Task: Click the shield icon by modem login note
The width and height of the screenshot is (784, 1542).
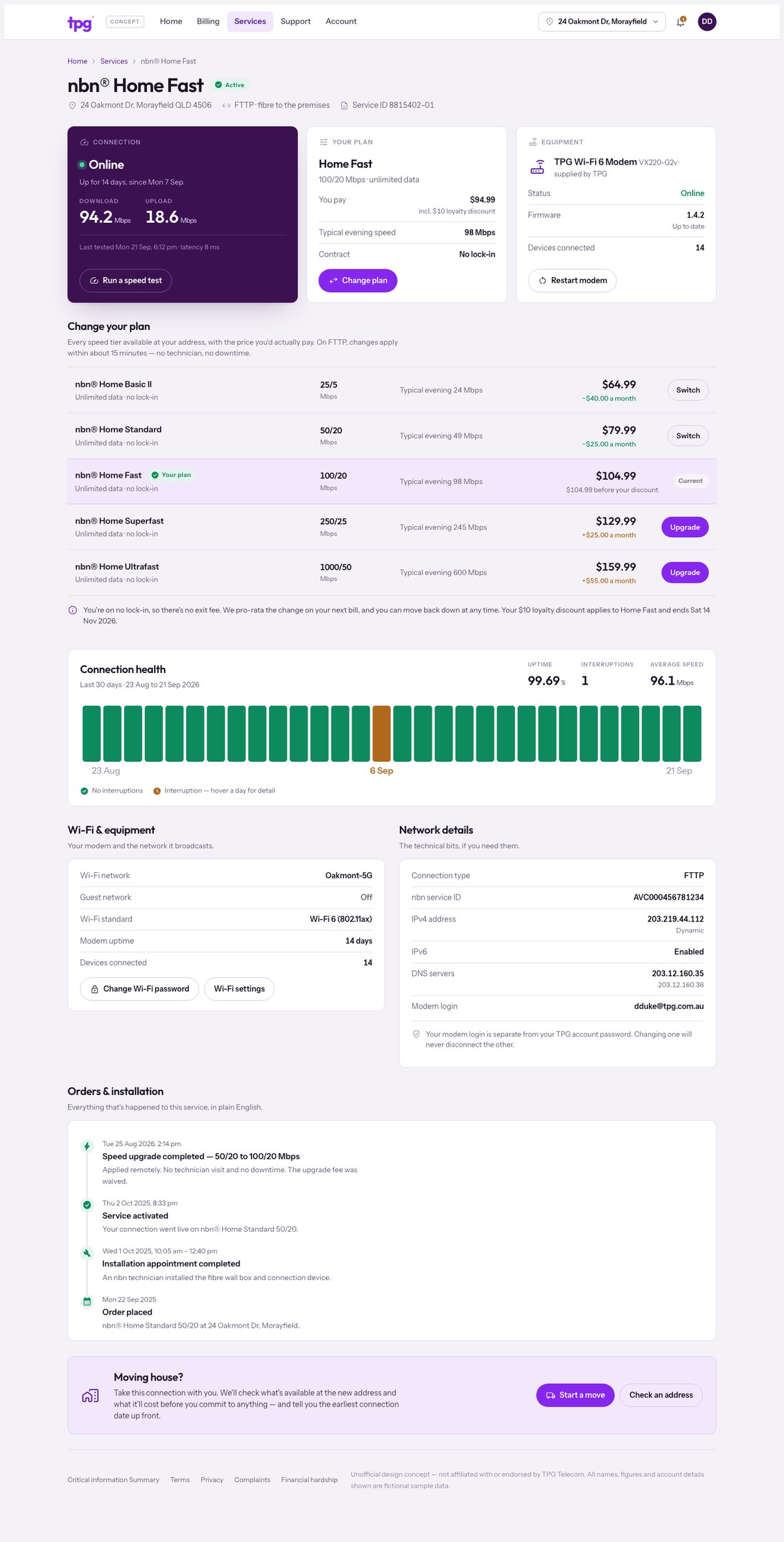Action: pos(416,1034)
